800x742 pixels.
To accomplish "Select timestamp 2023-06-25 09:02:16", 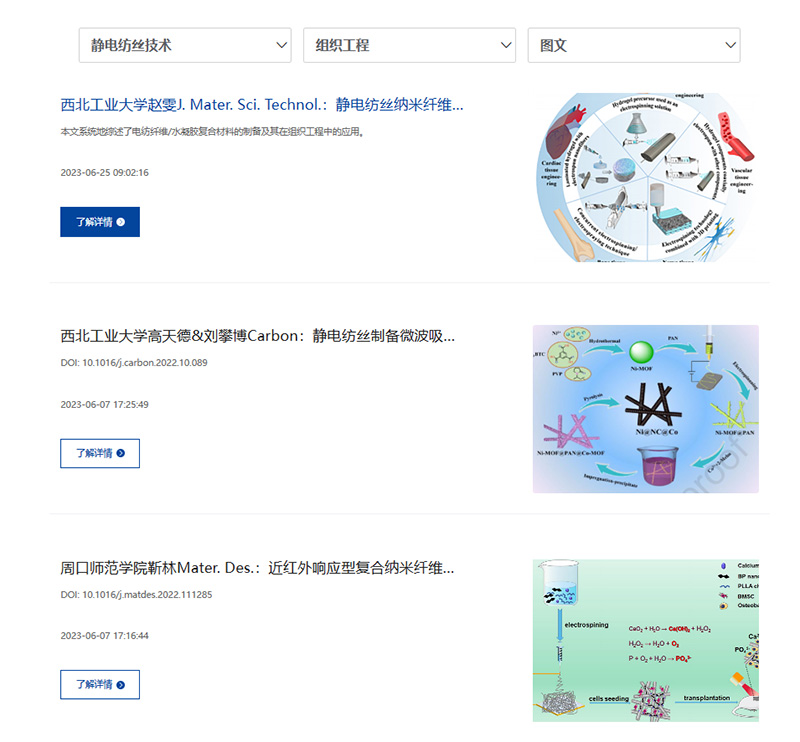I will (x=105, y=172).
